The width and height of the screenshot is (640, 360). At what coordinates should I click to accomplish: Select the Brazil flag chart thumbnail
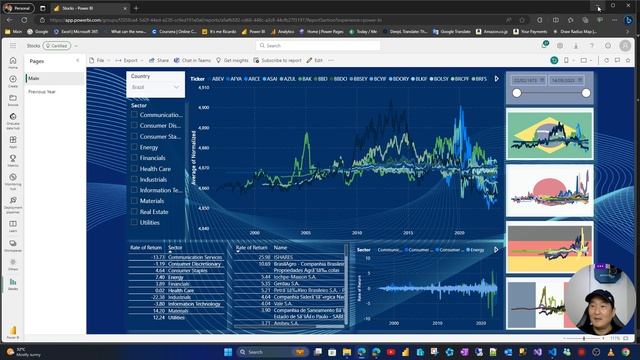[550, 134]
